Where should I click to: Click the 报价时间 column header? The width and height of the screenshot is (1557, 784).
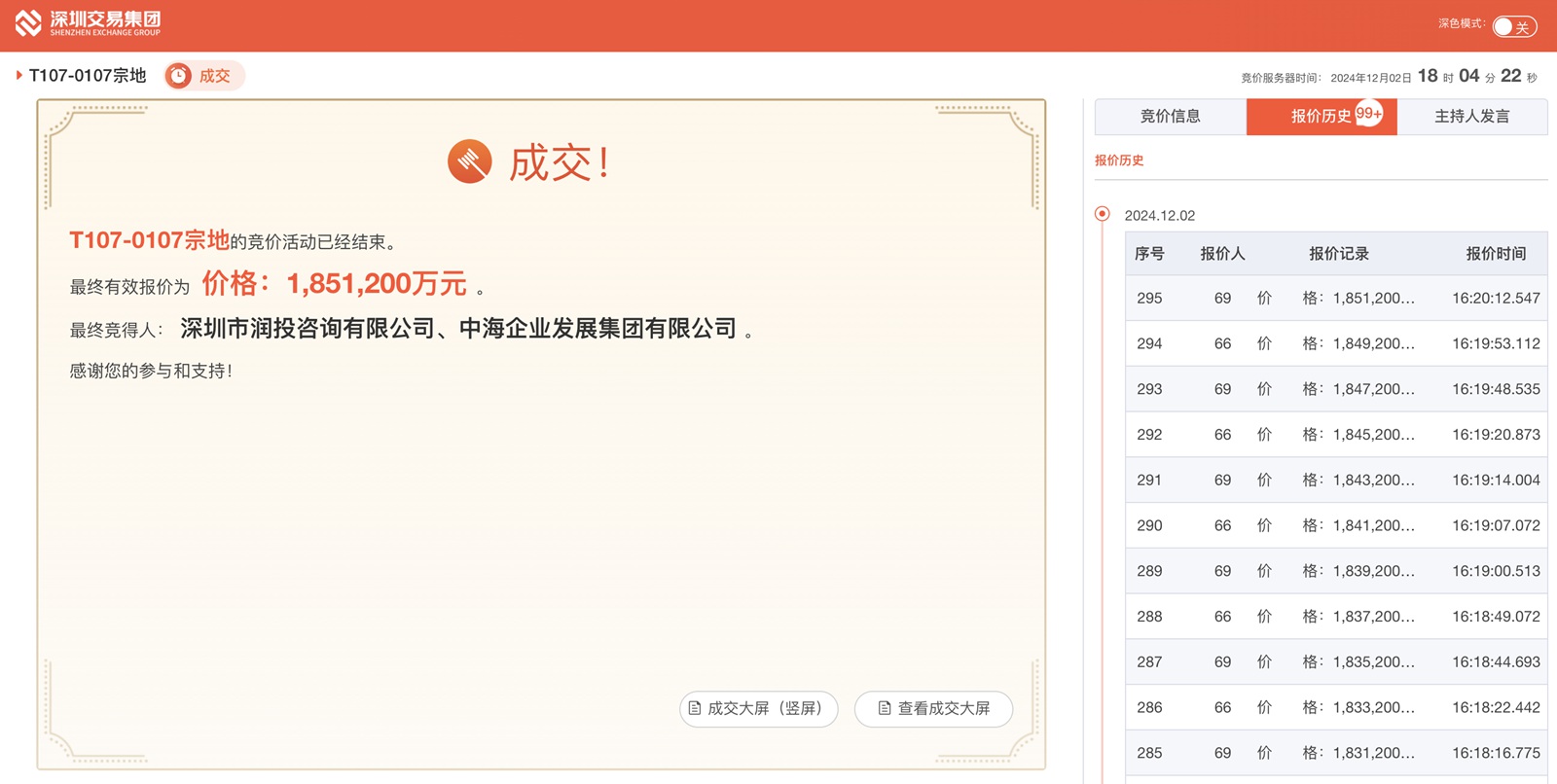pyautogui.click(x=1496, y=254)
